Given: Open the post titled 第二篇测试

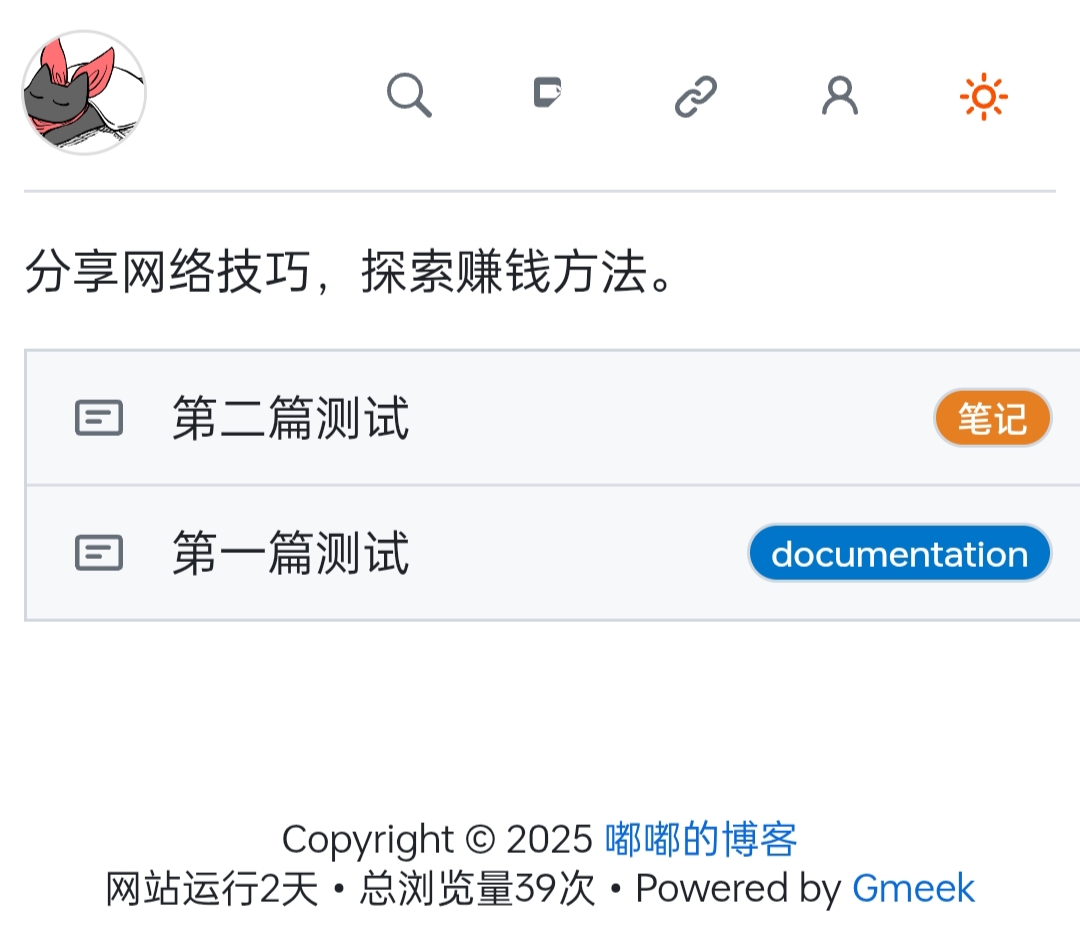Looking at the screenshot, I should (x=291, y=417).
